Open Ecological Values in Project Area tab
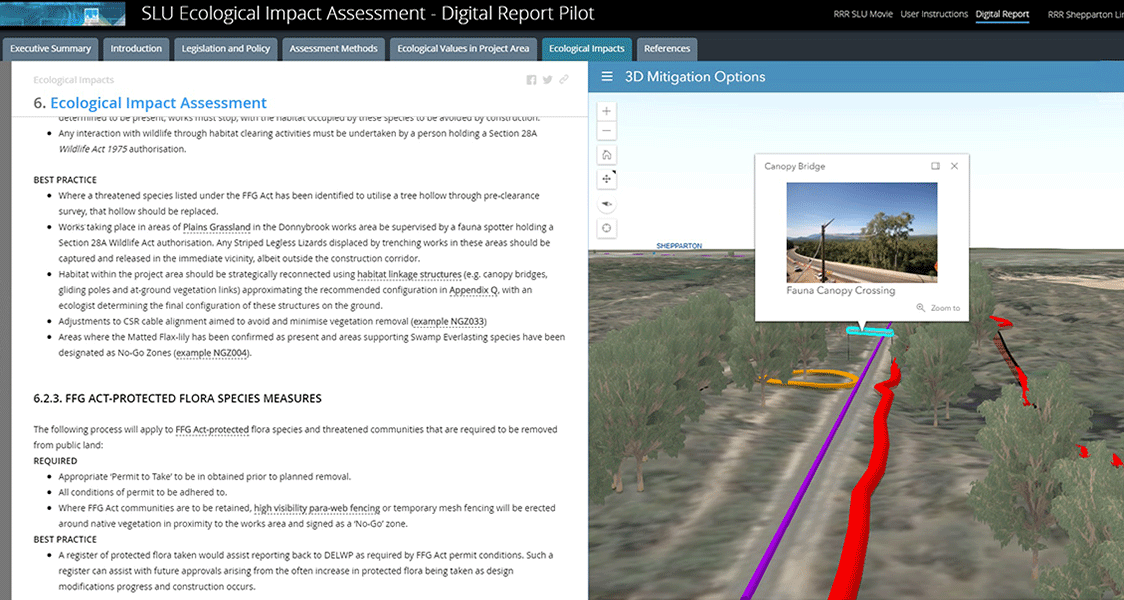This screenshot has width=1124, height=600. click(463, 49)
